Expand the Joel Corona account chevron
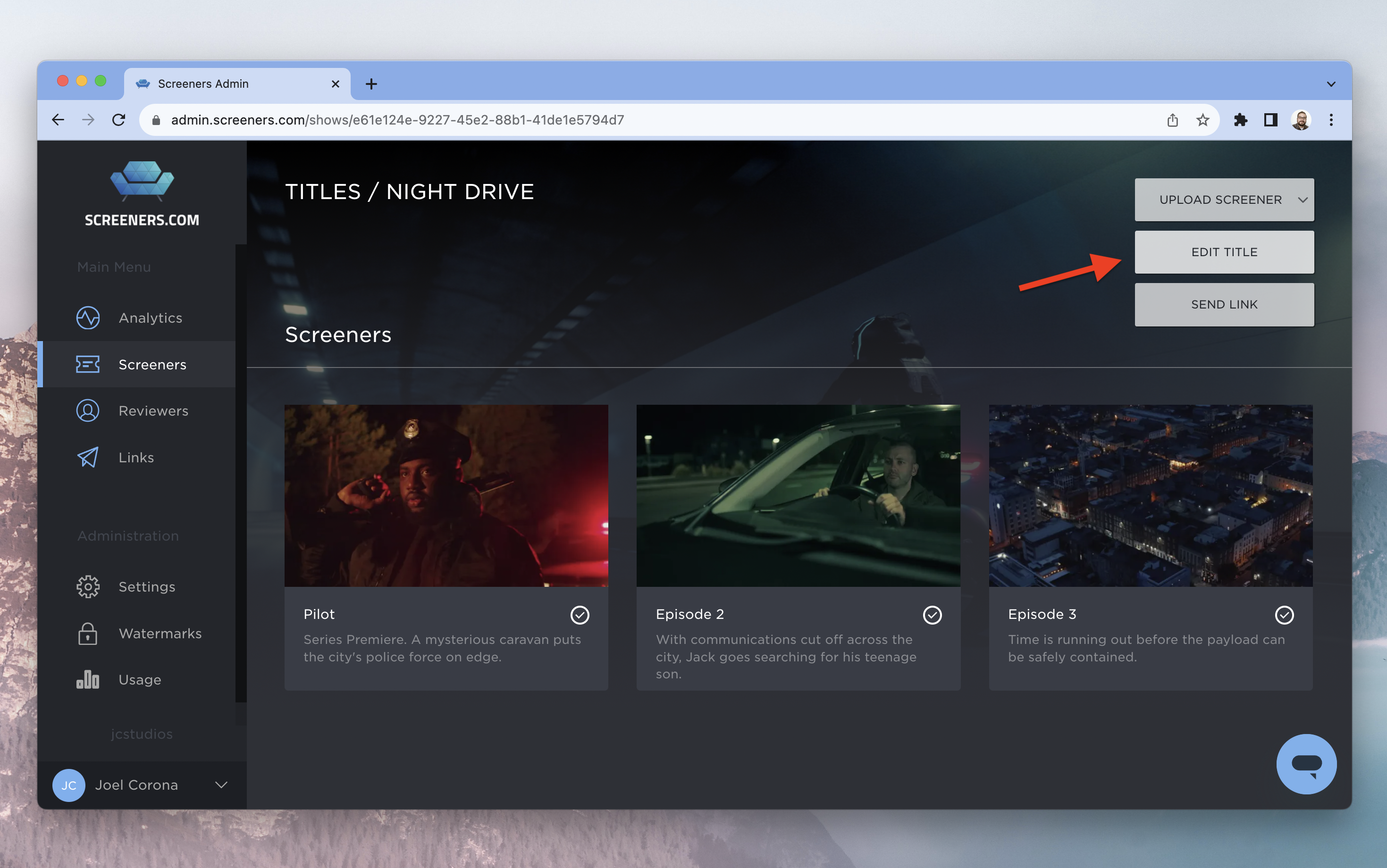 [221, 785]
